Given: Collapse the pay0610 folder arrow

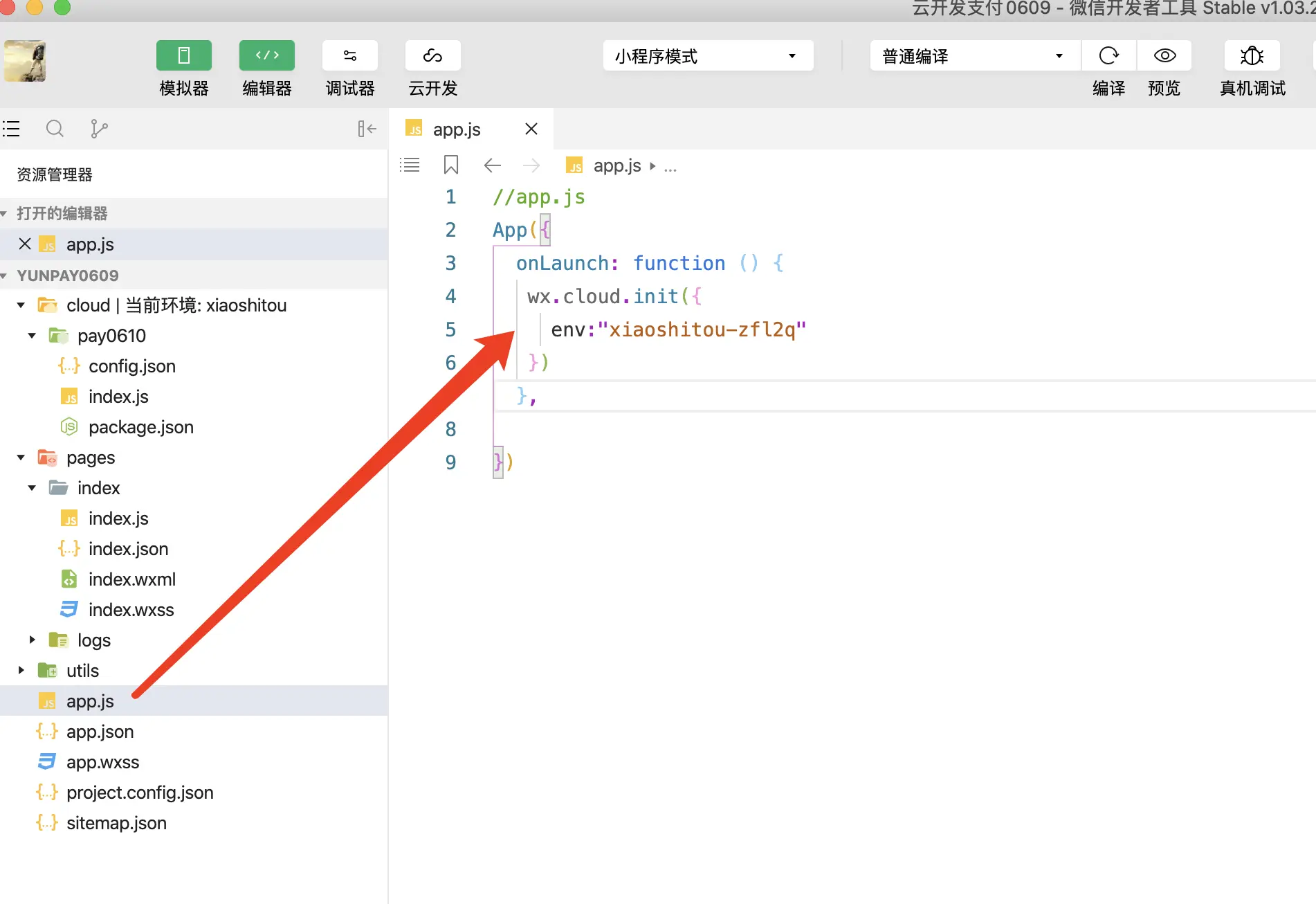Looking at the screenshot, I should coord(32,336).
